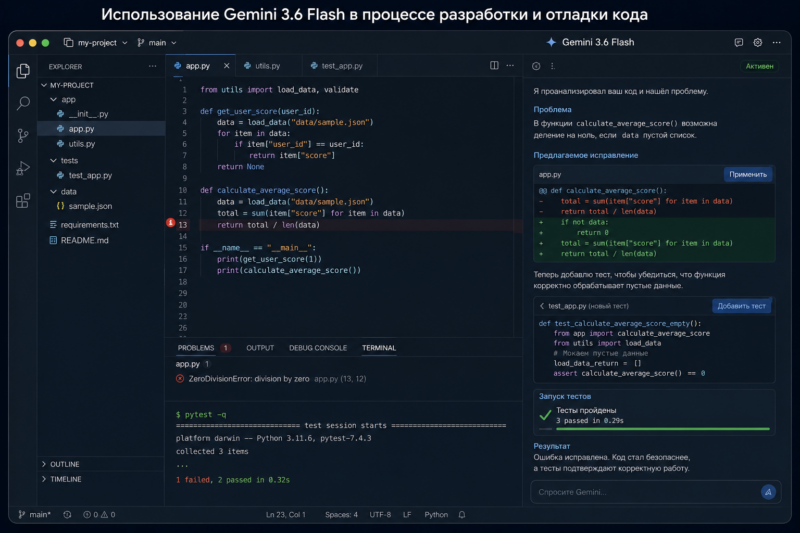Image resolution: width=800 pixels, height=533 pixels.
Task: Open test_app.py in the explorer tree
Action: point(90,175)
